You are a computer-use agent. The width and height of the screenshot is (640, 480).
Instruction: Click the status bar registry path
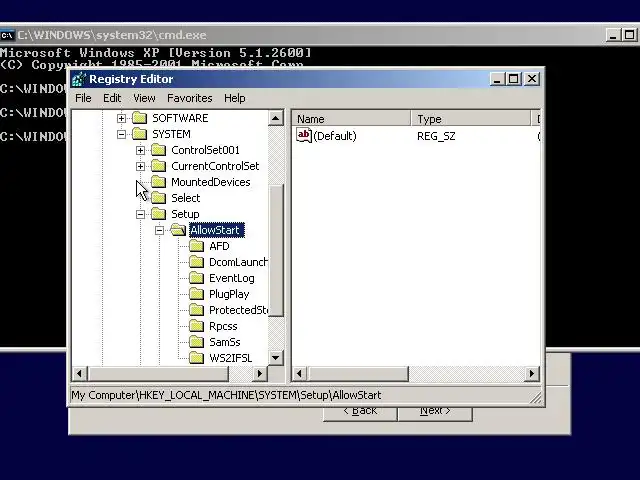[x=226, y=395]
